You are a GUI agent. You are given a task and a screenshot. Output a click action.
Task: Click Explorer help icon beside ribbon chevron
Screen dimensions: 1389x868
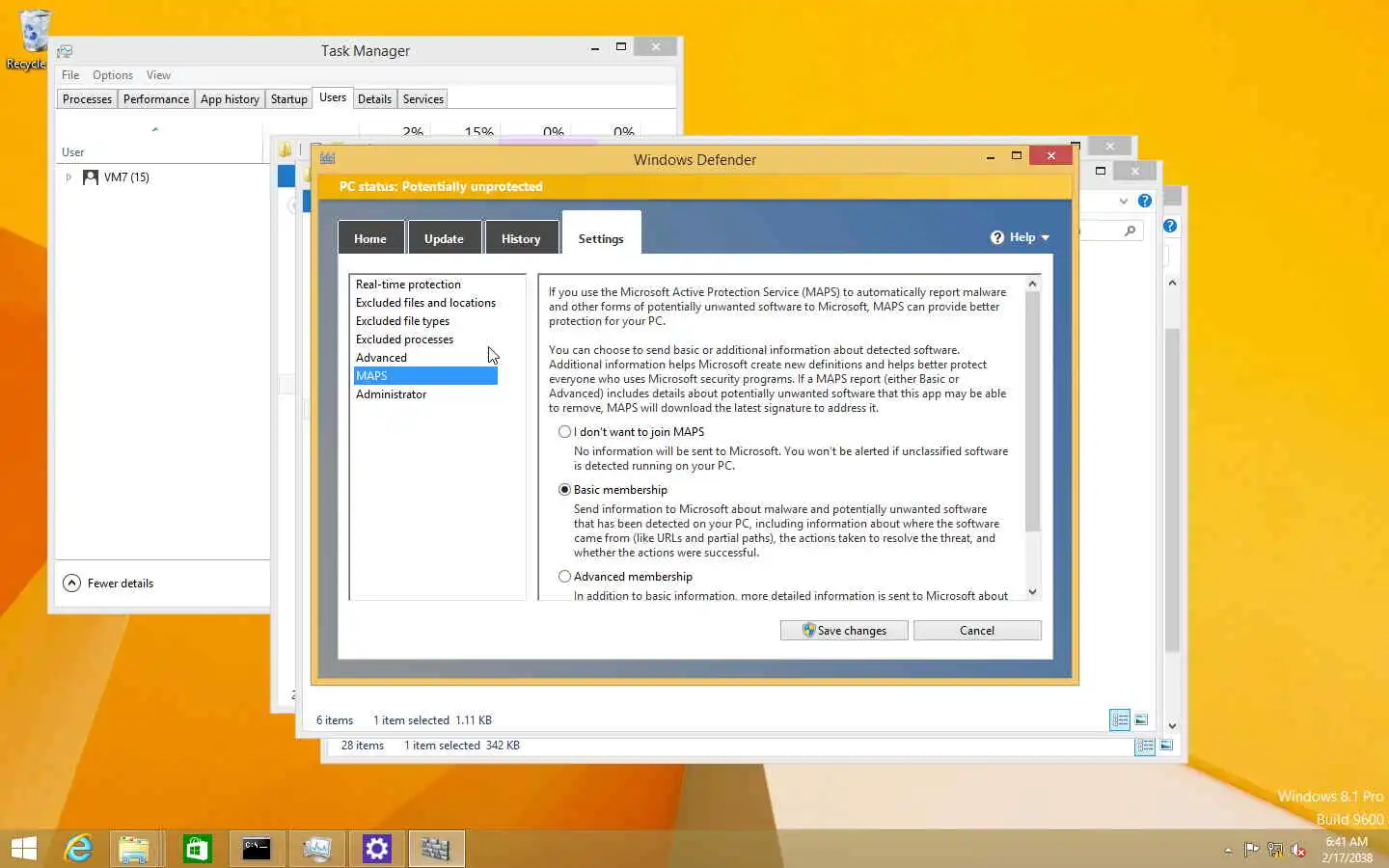point(1145,201)
